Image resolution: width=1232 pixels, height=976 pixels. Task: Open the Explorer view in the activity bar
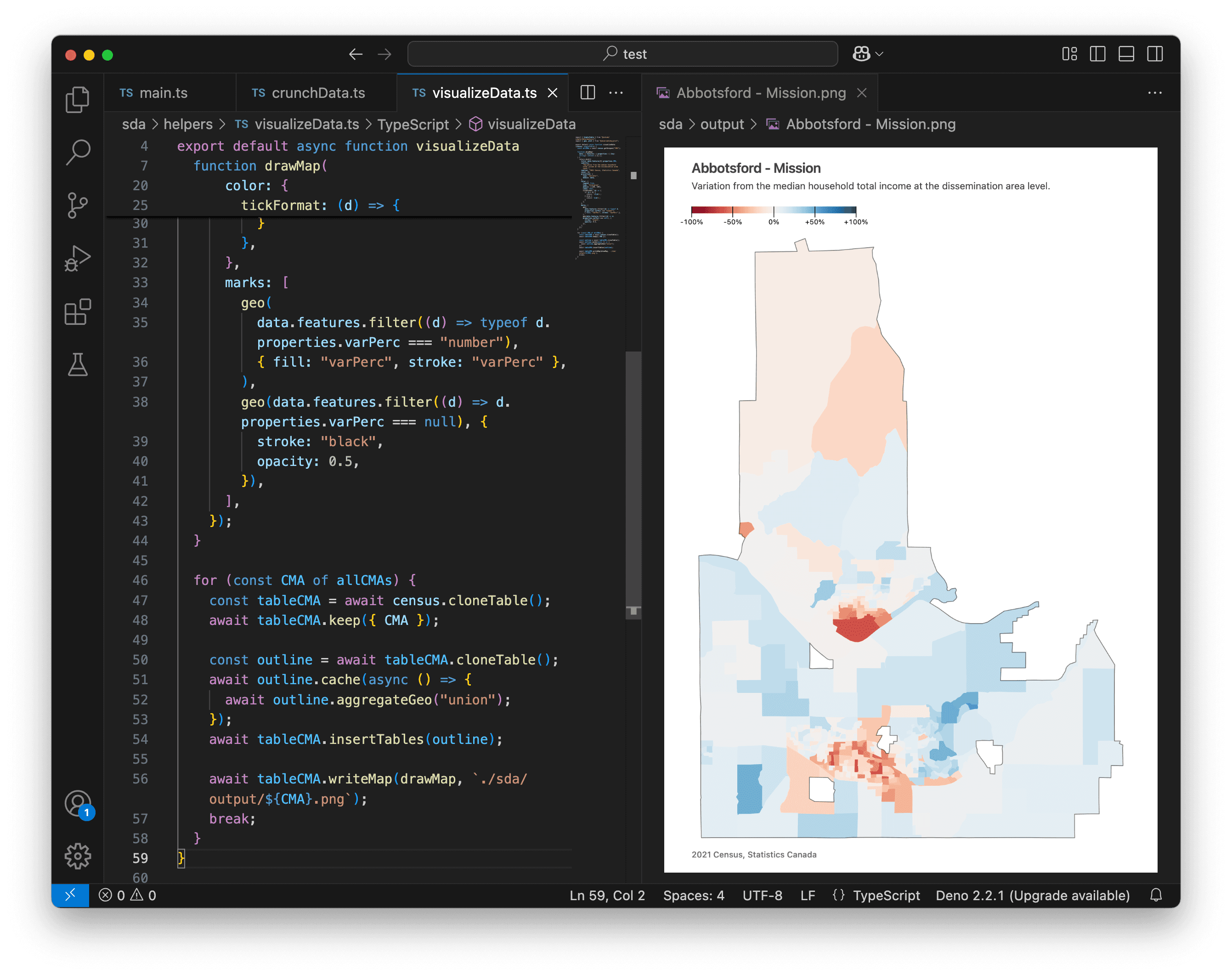point(78,99)
